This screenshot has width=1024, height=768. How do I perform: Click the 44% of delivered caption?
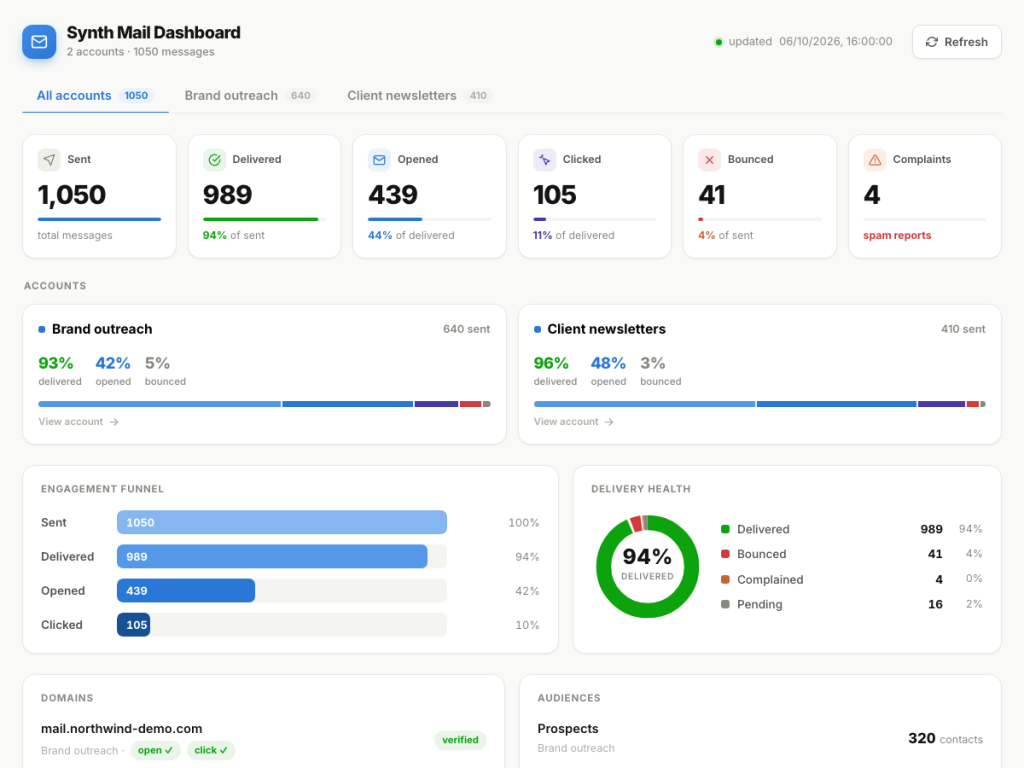[411, 235]
